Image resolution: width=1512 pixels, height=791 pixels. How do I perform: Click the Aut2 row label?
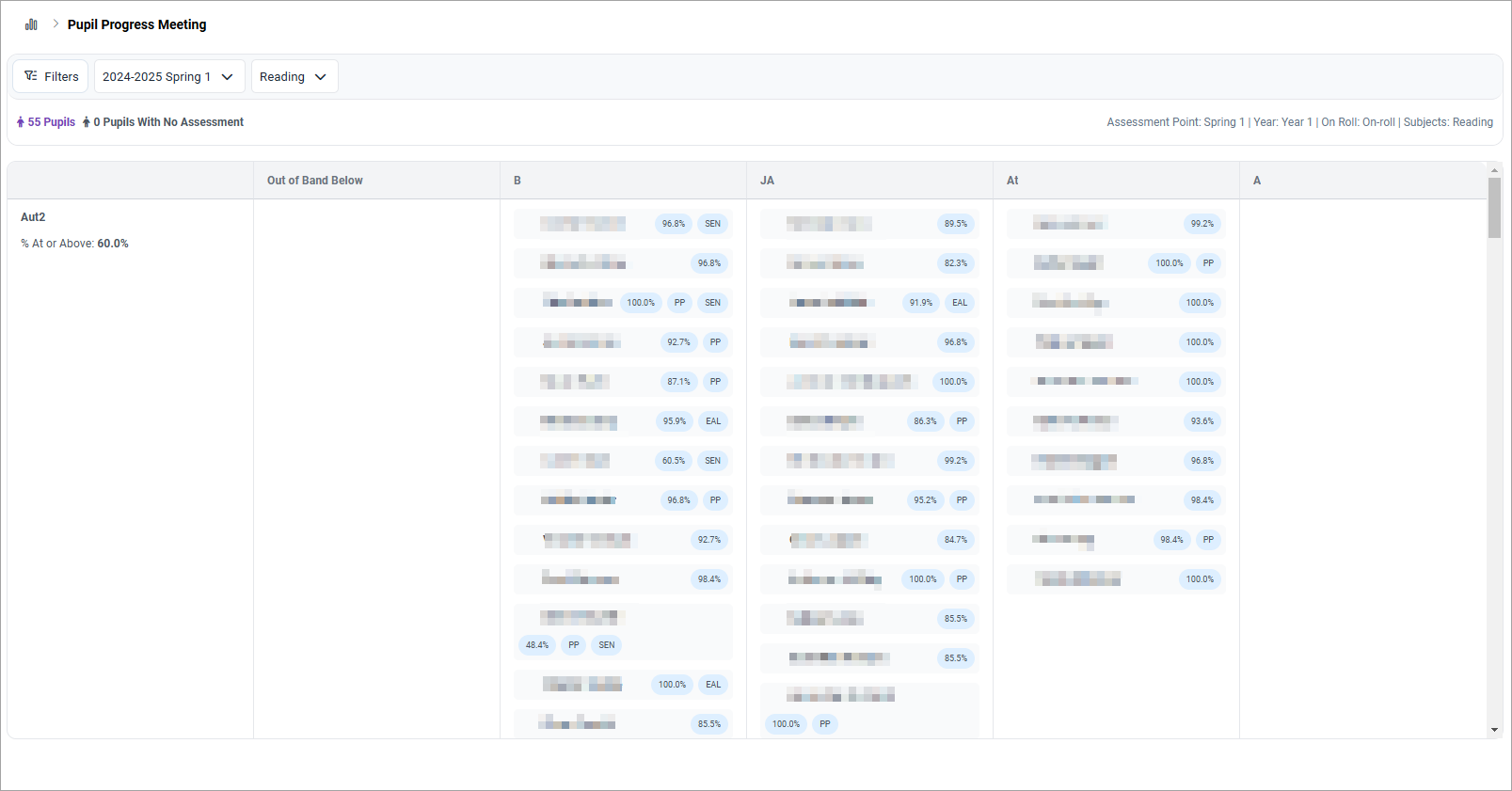pyautogui.click(x=33, y=217)
